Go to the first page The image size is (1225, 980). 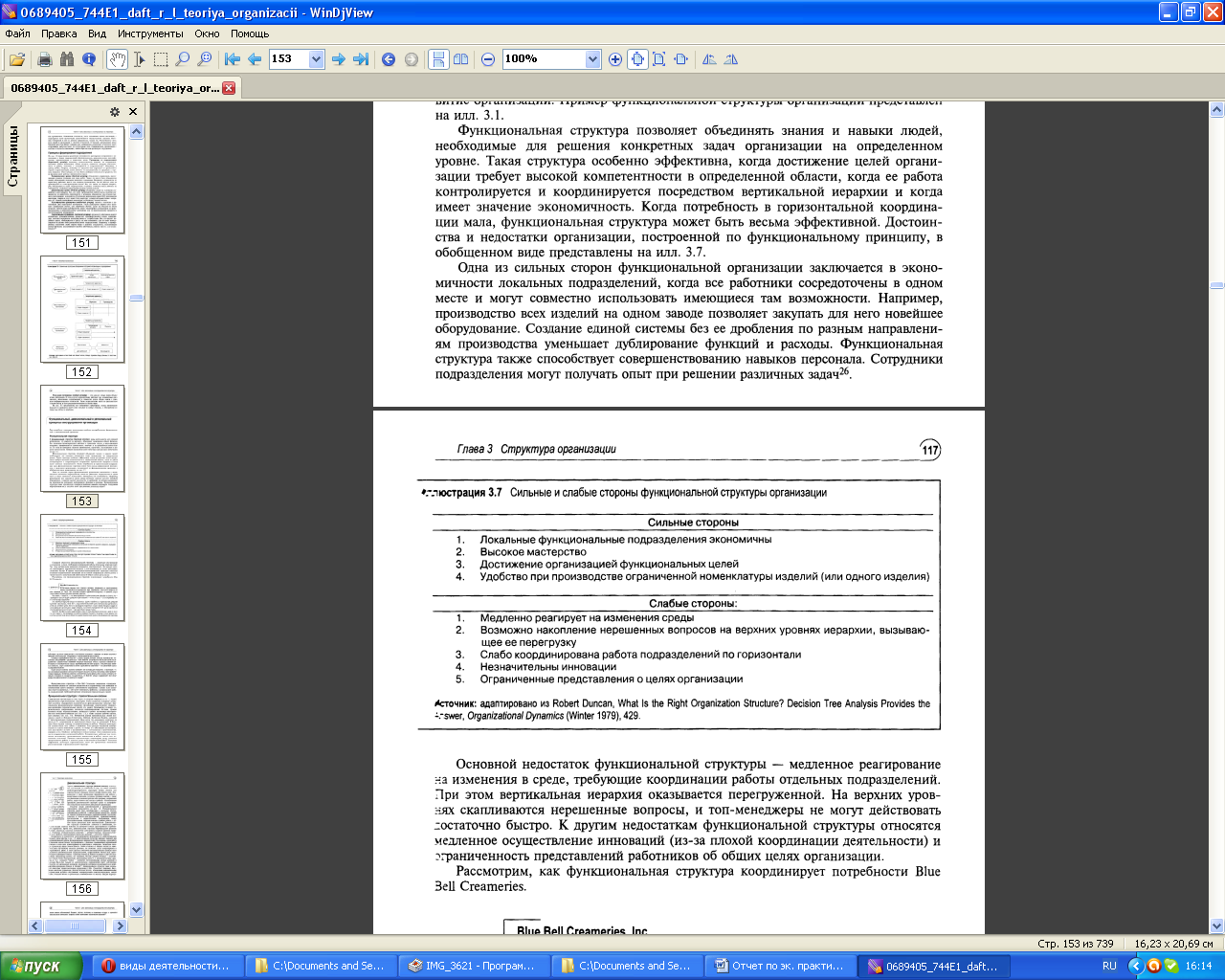tap(233, 59)
